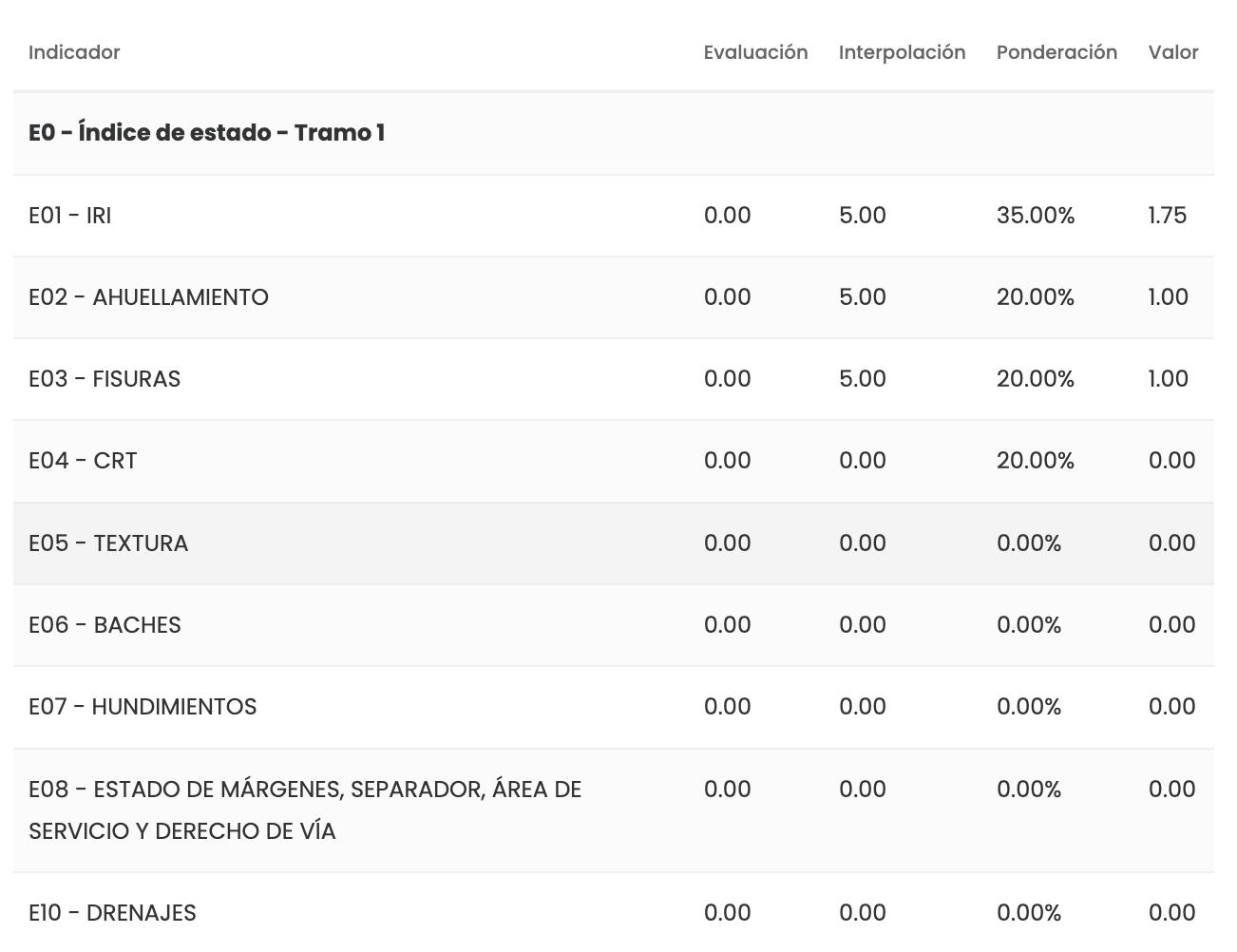Click the 35.00% weighting for IRI

1035,216
